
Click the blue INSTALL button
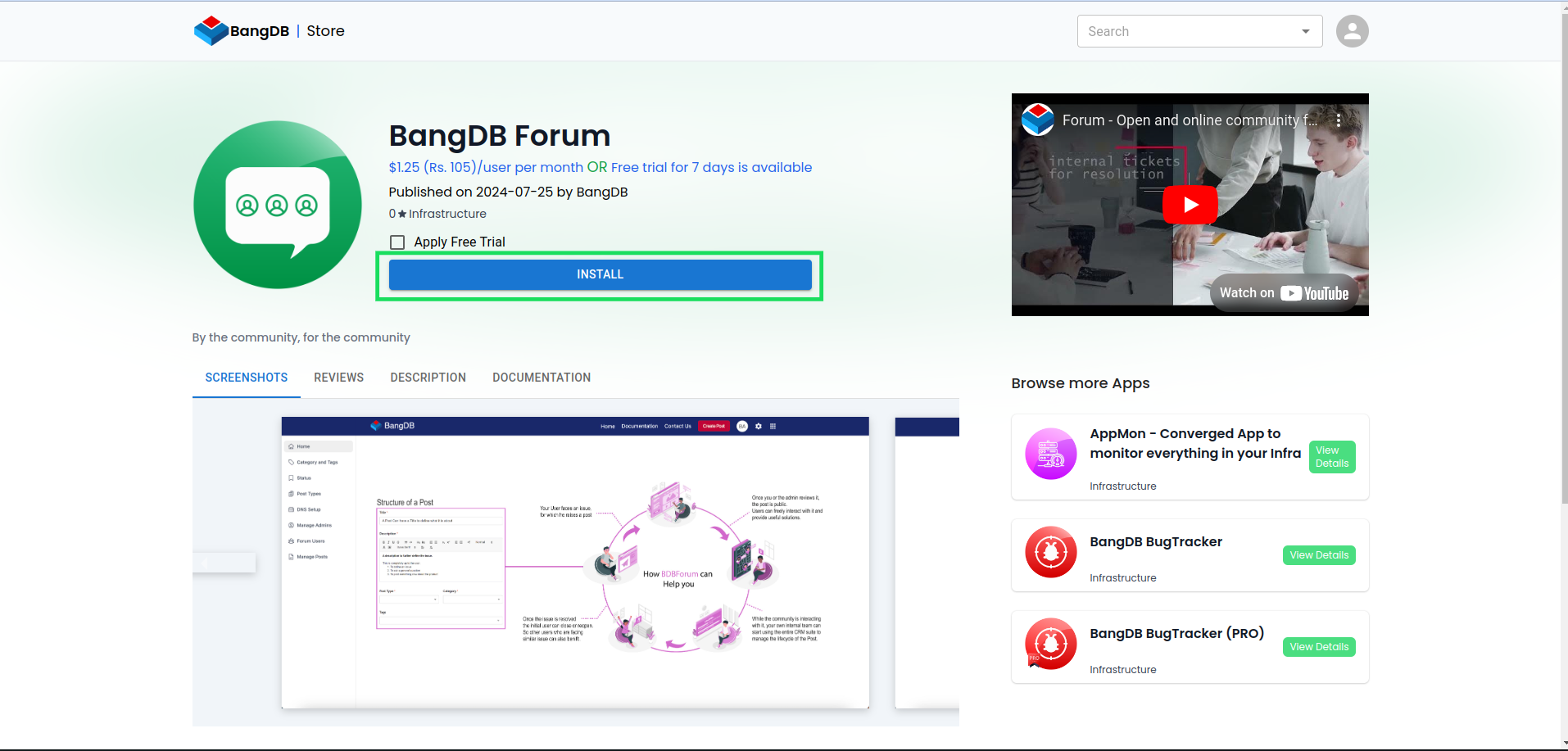600,274
